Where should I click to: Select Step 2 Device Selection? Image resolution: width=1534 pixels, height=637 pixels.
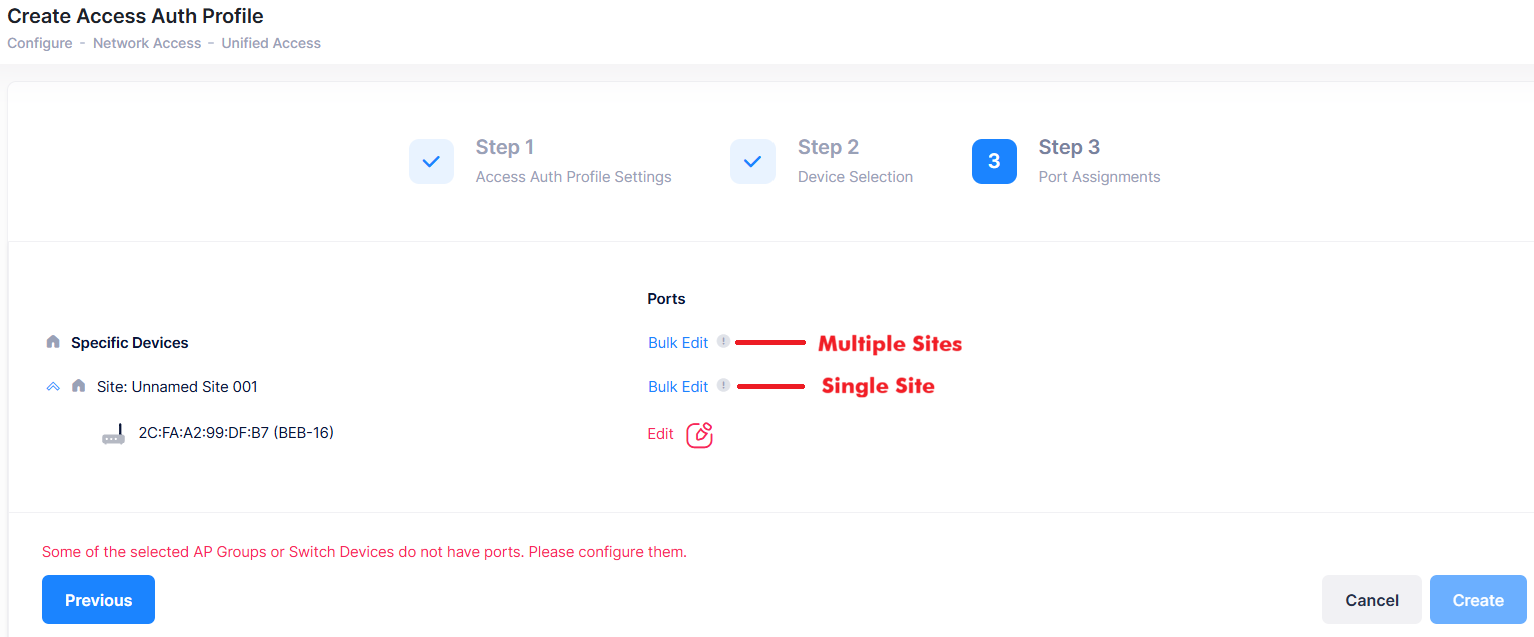tap(855, 161)
